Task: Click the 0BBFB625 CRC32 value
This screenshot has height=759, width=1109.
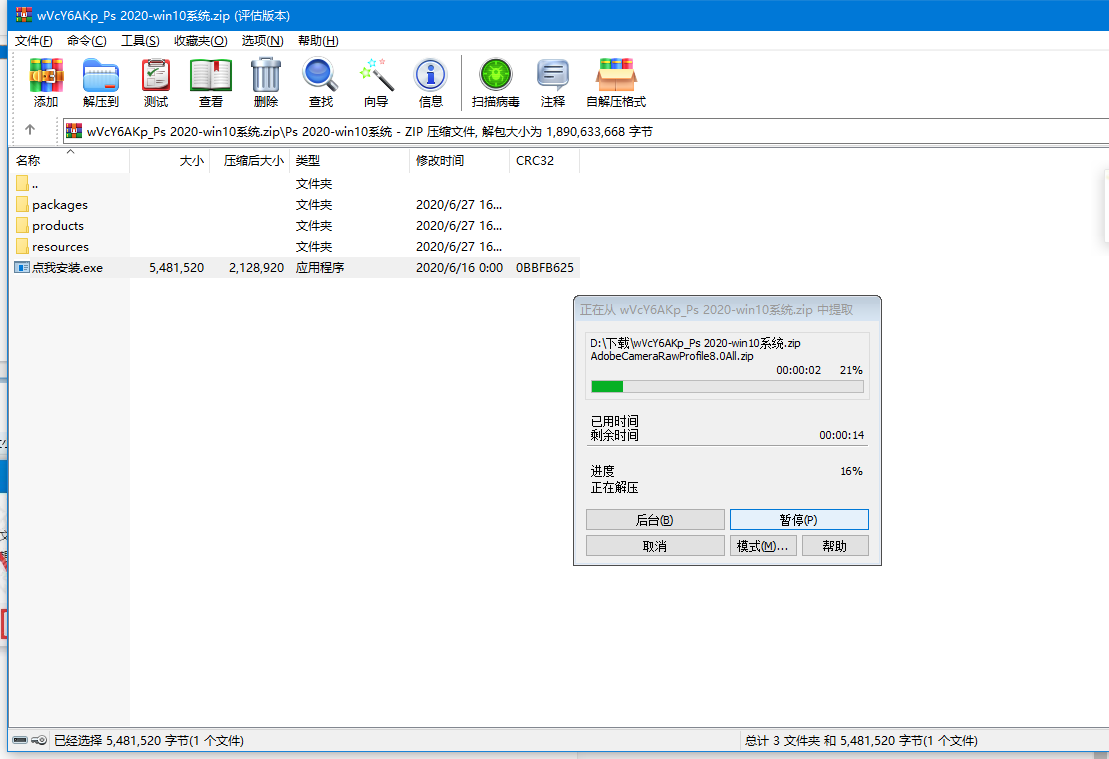Action: [545, 267]
